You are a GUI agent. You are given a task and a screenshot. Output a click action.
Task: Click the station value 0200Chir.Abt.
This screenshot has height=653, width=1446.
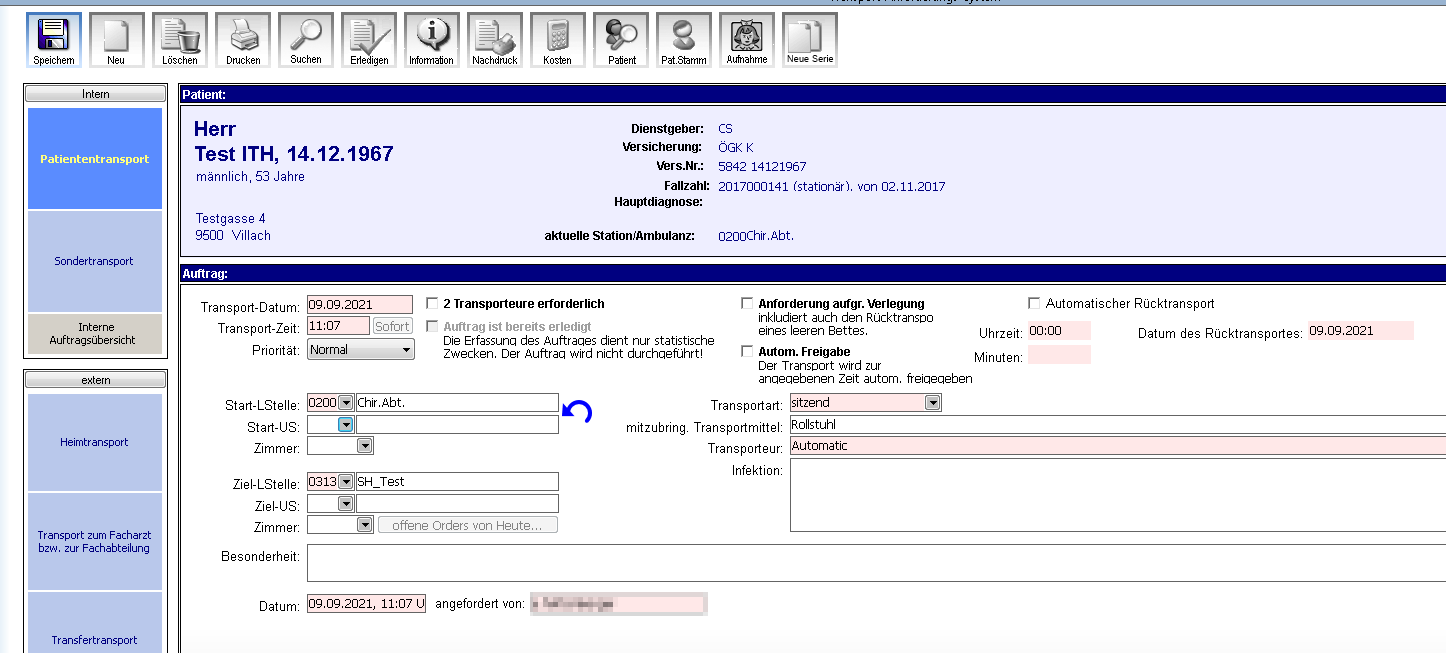[x=756, y=236]
